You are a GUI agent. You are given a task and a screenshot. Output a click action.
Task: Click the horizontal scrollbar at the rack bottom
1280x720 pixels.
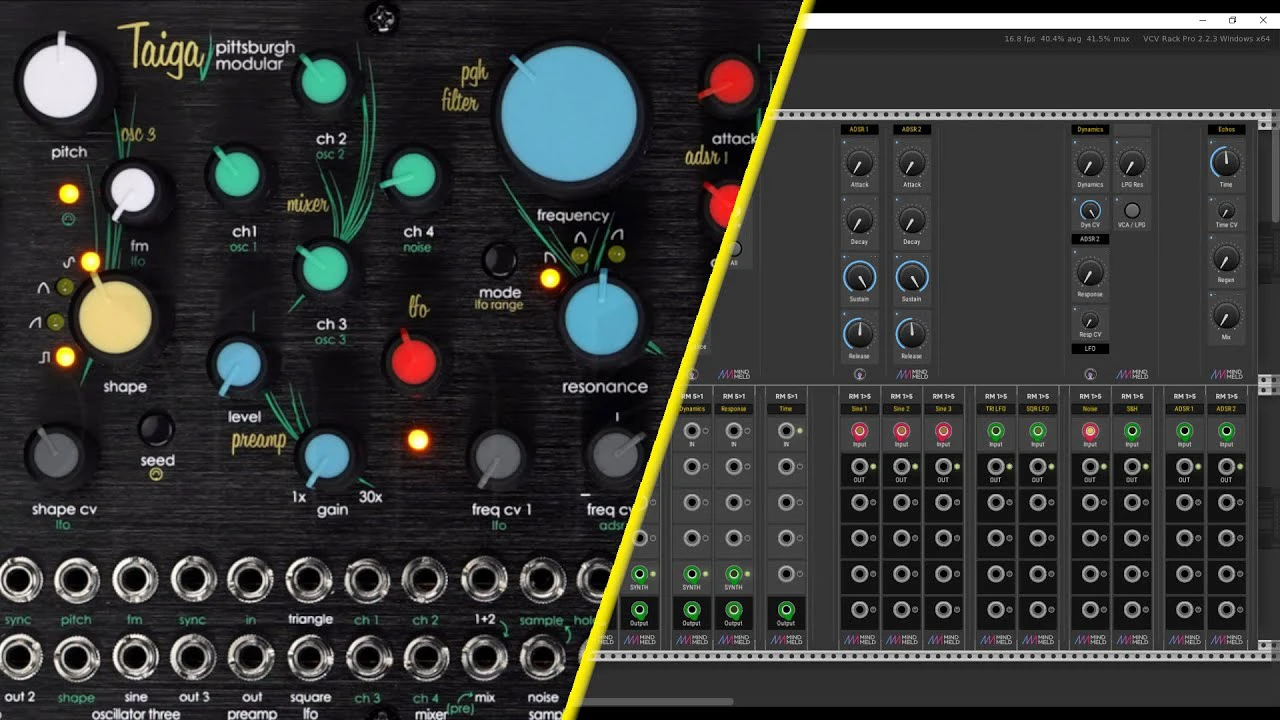click(660, 702)
